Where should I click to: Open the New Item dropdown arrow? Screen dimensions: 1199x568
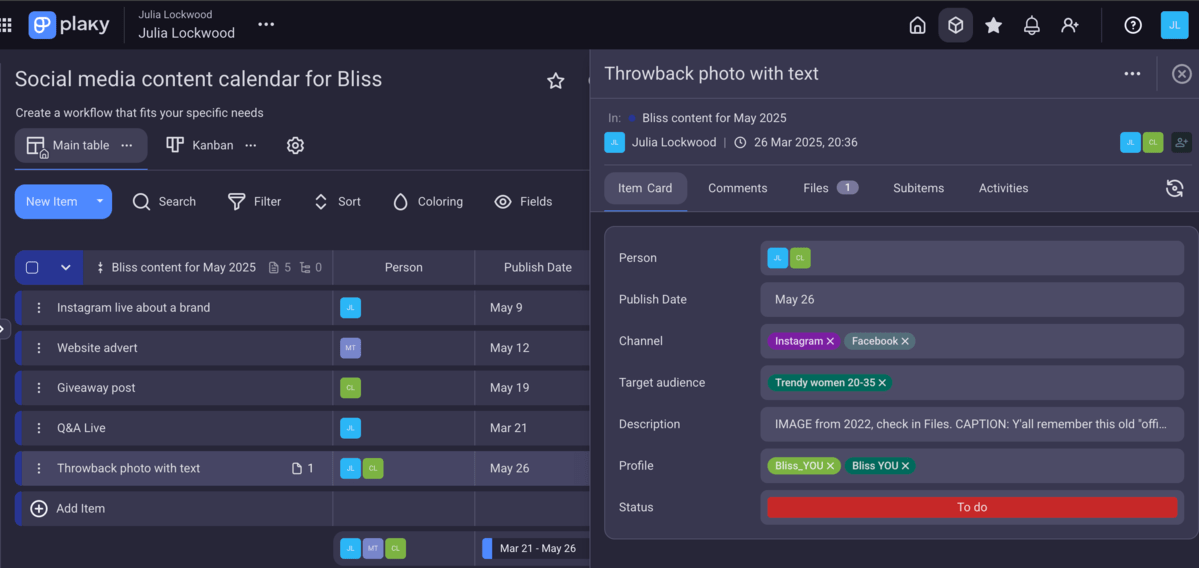click(x=99, y=201)
